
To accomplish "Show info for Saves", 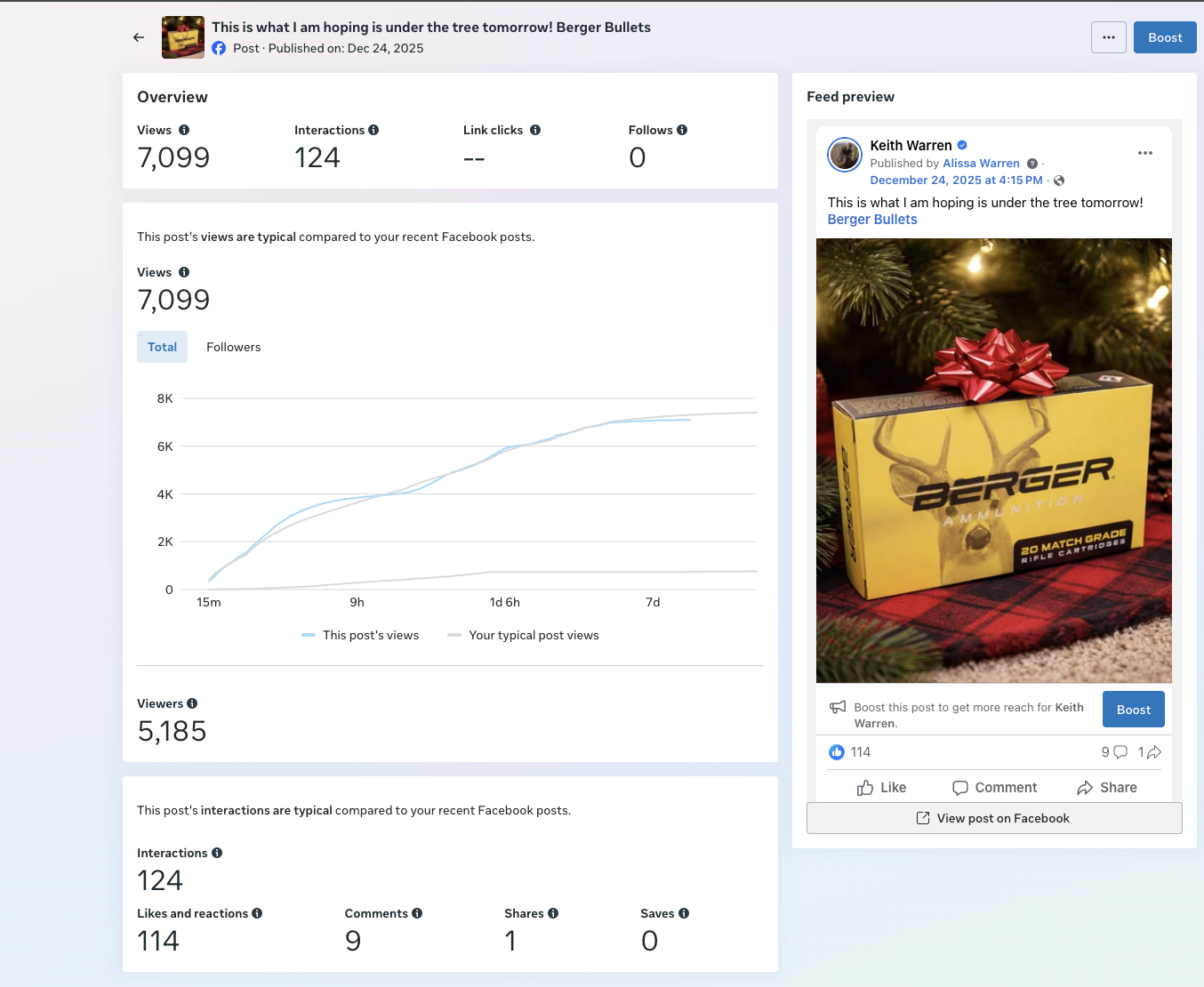I will tap(684, 913).
